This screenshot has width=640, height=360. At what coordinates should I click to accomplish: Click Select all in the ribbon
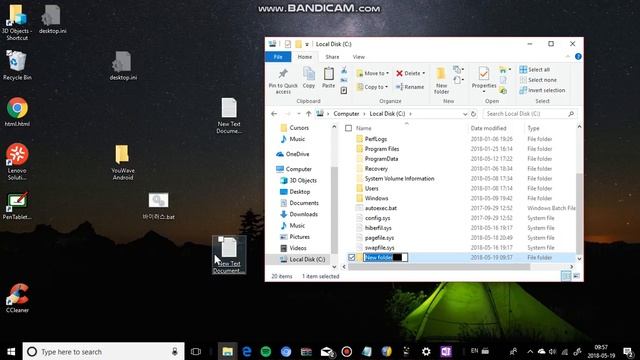click(x=535, y=69)
